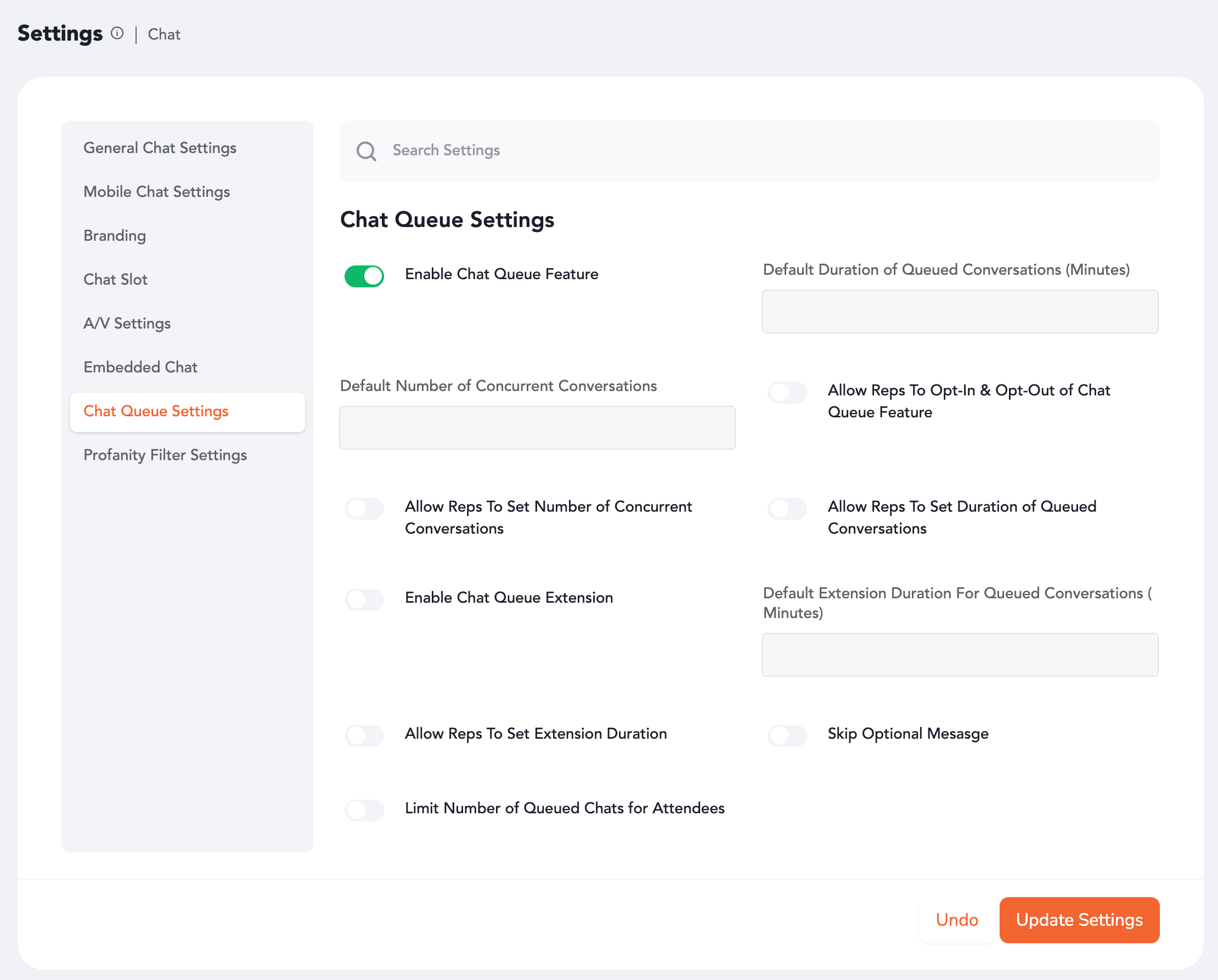Switch on Skip Optional Message toggle
Viewport: 1218px width, 980px height.
point(787,736)
